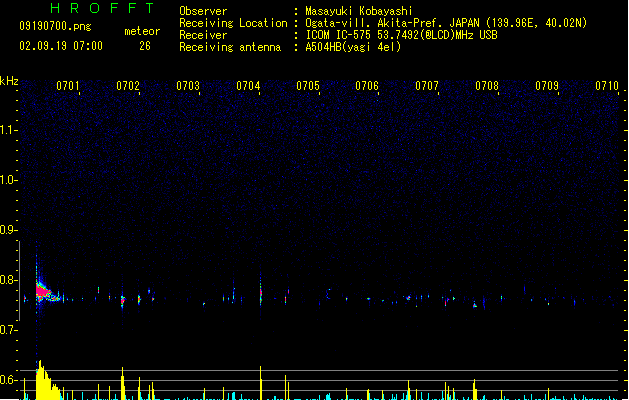Image resolution: width=629 pixels, height=400 pixels.
Task: Click the 0703 time marker
Action: click(x=188, y=85)
